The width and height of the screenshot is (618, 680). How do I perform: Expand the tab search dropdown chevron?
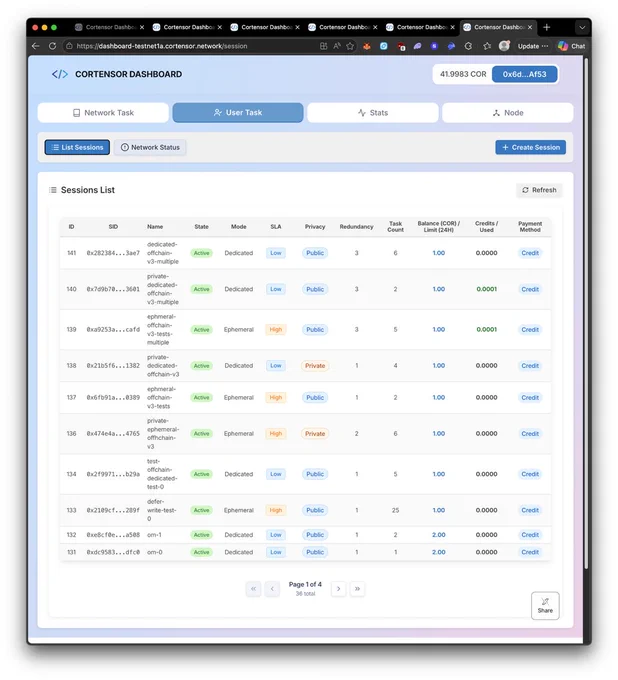coord(582,27)
